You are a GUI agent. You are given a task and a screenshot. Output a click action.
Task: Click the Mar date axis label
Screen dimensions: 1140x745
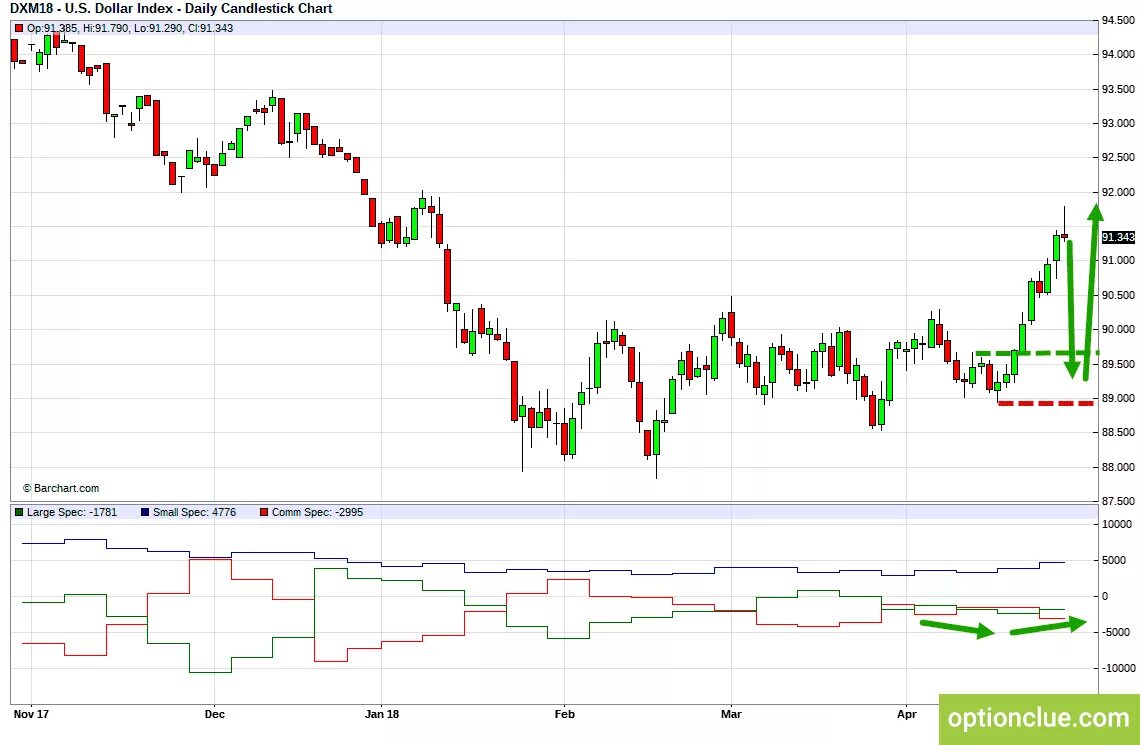point(731,714)
